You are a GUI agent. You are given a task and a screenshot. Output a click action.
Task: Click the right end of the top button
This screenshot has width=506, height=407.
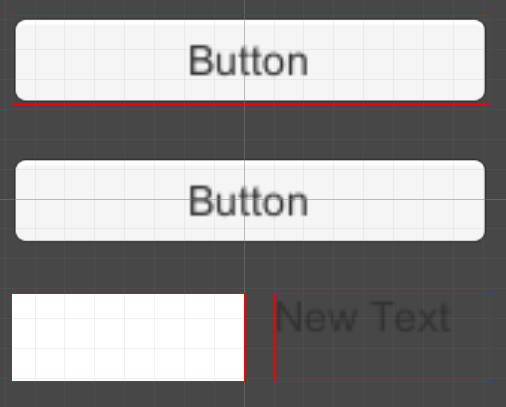pos(475,60)
